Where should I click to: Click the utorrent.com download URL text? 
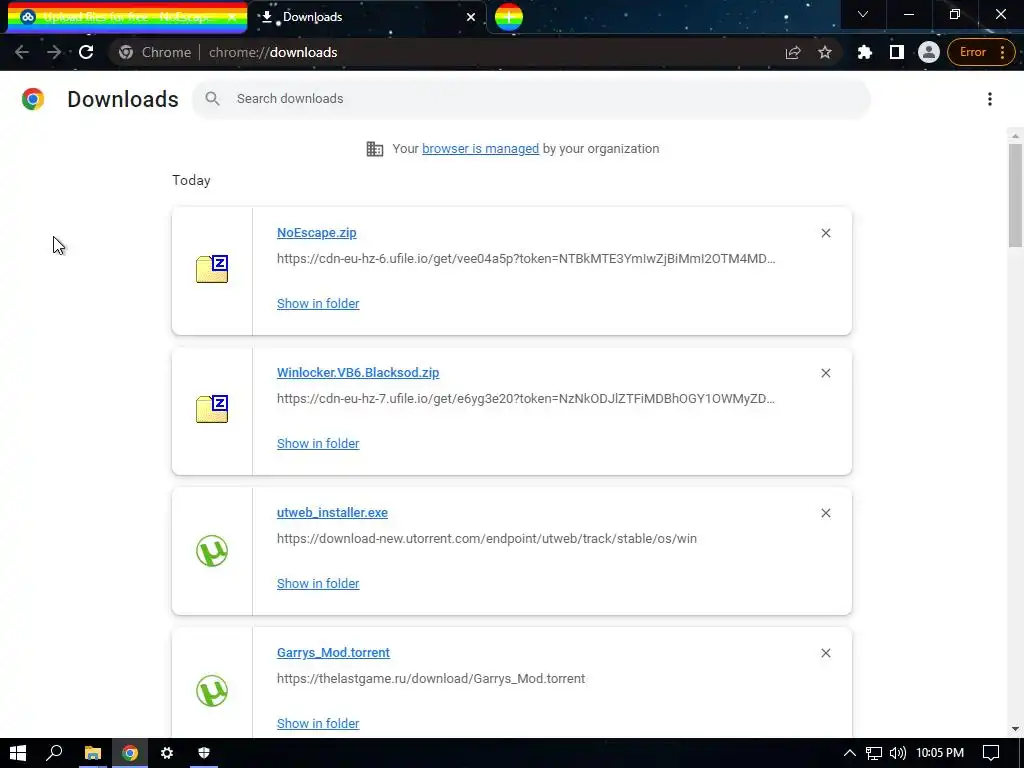[487, 539]
